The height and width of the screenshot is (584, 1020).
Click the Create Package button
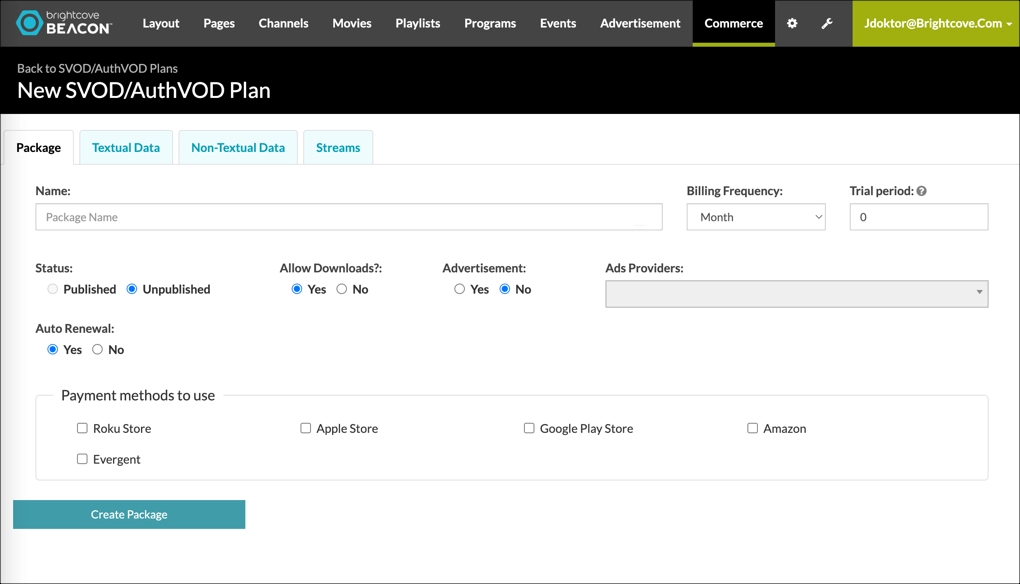click(129, 514)
